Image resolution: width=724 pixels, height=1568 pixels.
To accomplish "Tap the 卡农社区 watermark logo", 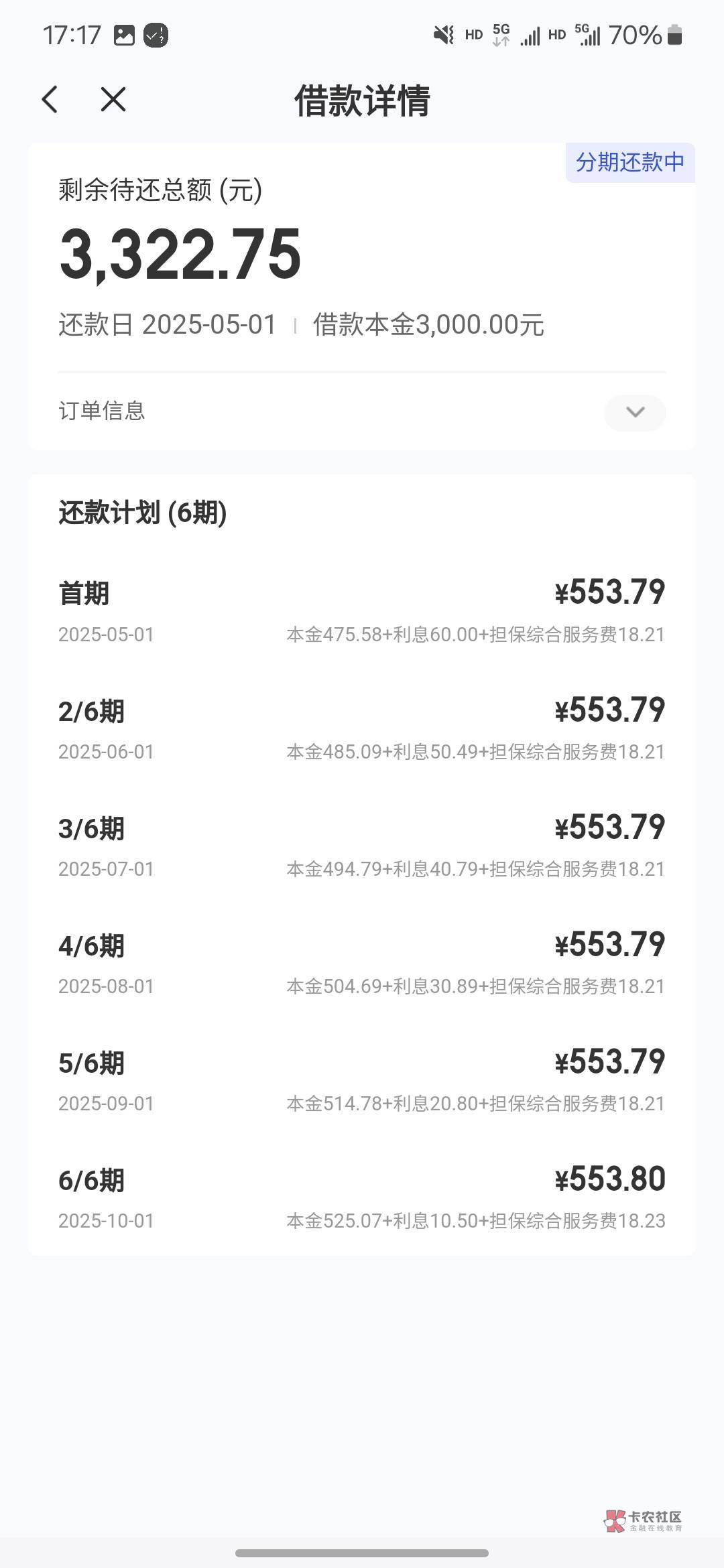I will (x=643, y=1520).
